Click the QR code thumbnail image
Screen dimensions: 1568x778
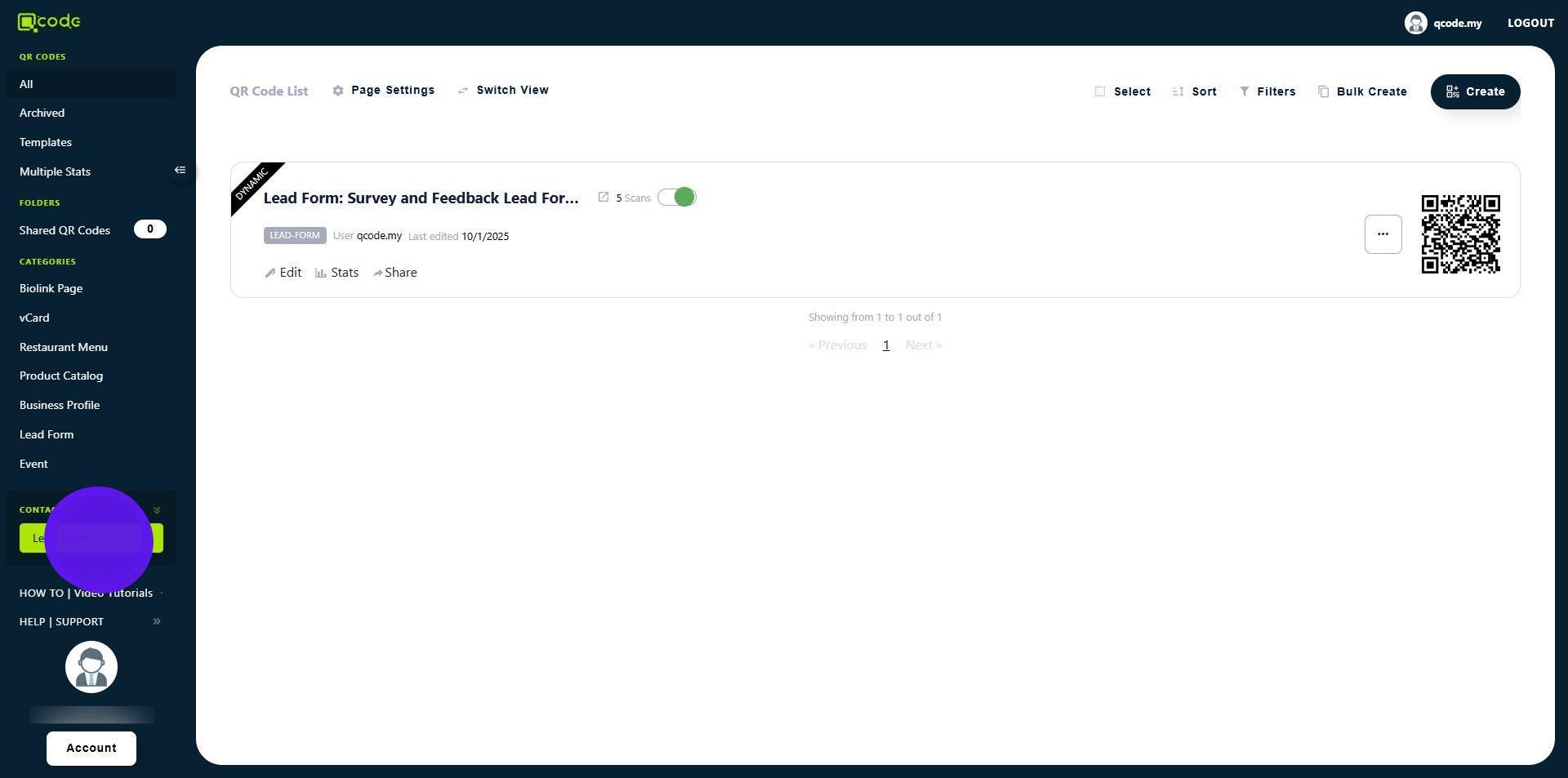coord(1460,234)
